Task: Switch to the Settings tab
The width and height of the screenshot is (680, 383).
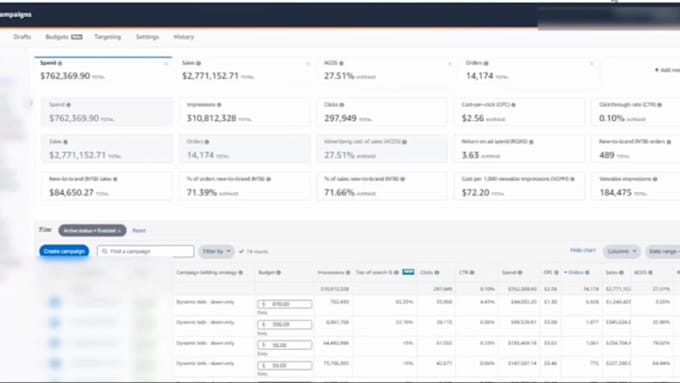Action: click(x=147, y=37)
